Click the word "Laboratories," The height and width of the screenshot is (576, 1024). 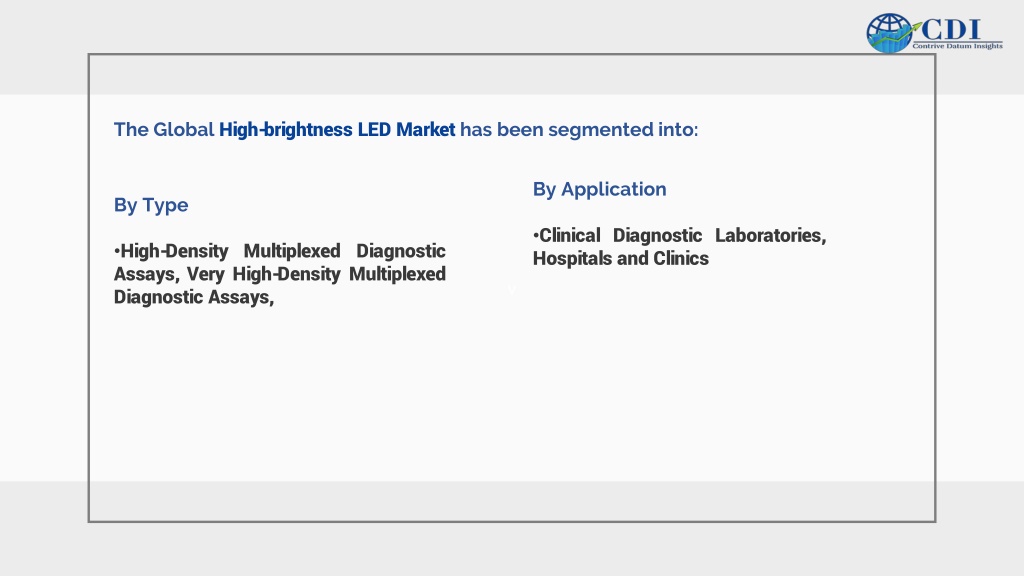[x=771, y=235]
